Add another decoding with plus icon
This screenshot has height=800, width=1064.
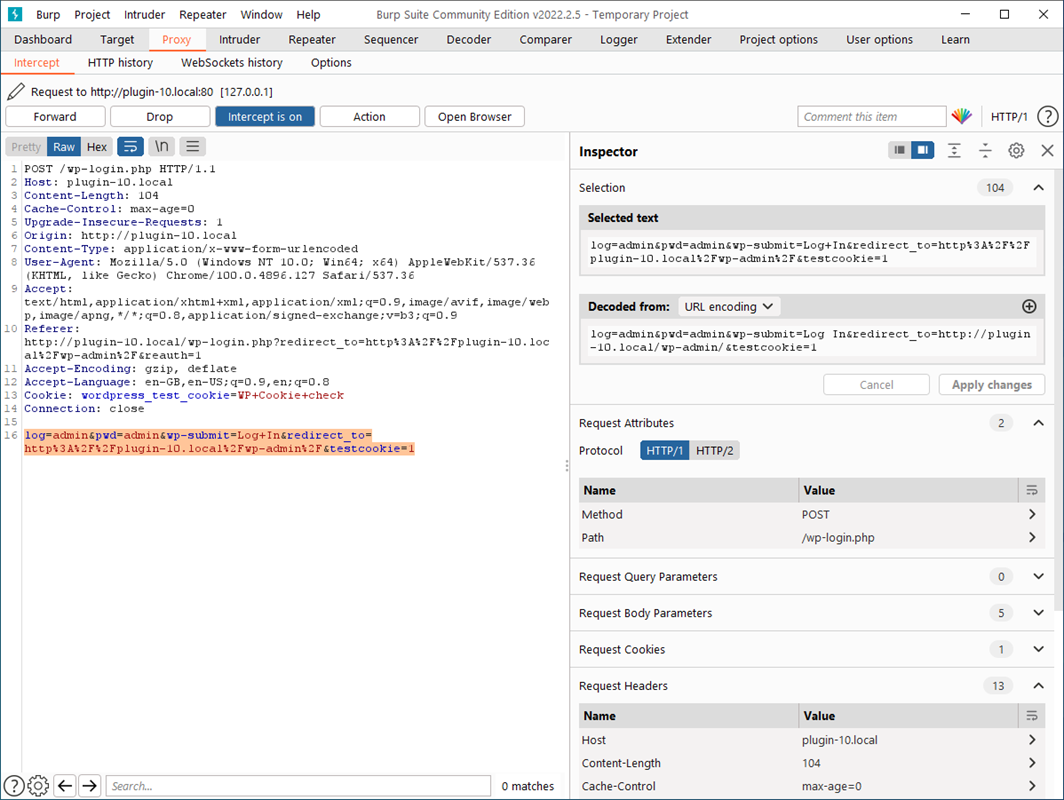pyautogui.click(x=1029, y=307)
